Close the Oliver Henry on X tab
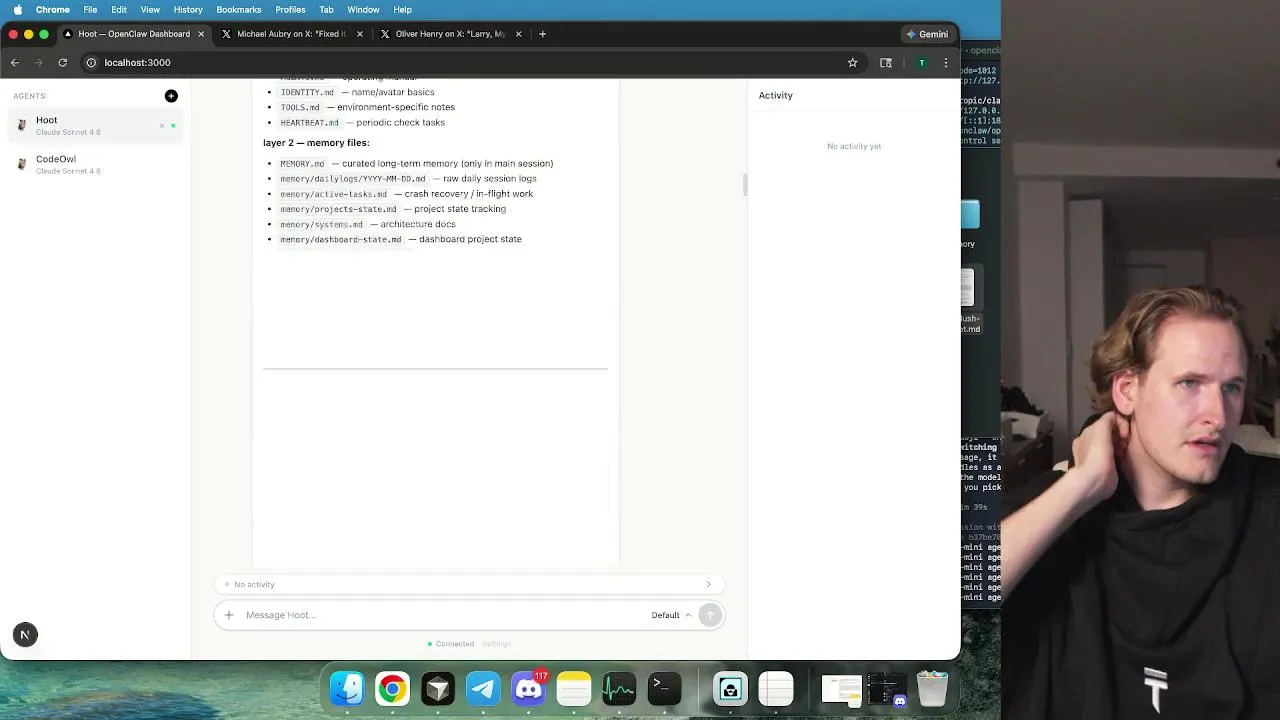Image resolution: width=1280 pixels, height=720 pixels. pos(518,34)
